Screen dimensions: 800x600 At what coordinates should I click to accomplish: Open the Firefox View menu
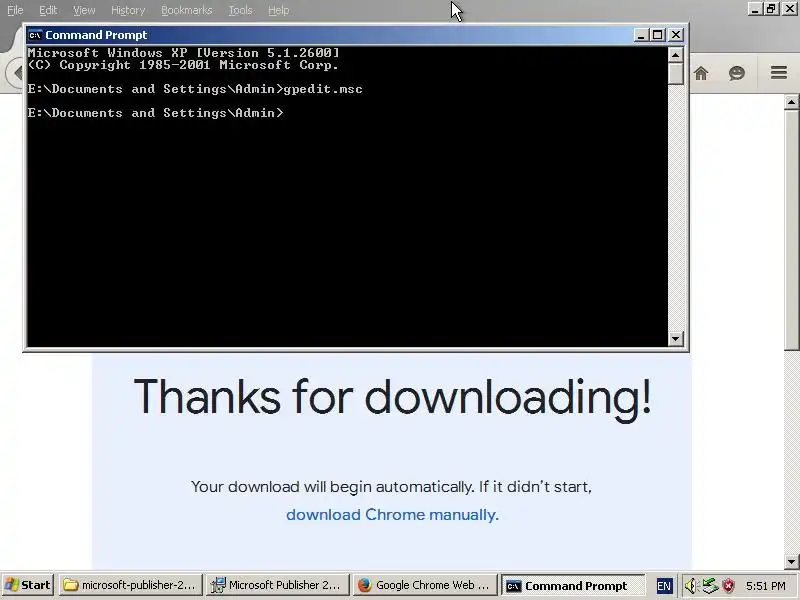point(84,10)
